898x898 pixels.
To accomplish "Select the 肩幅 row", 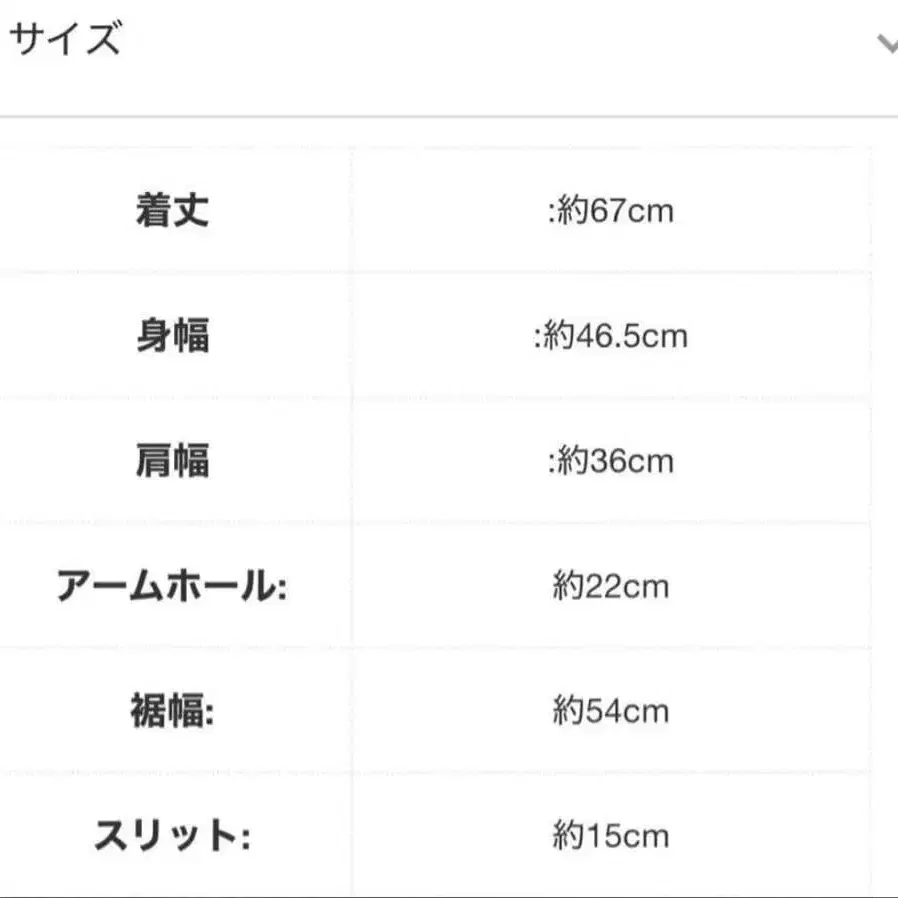I will coord(173,461).
